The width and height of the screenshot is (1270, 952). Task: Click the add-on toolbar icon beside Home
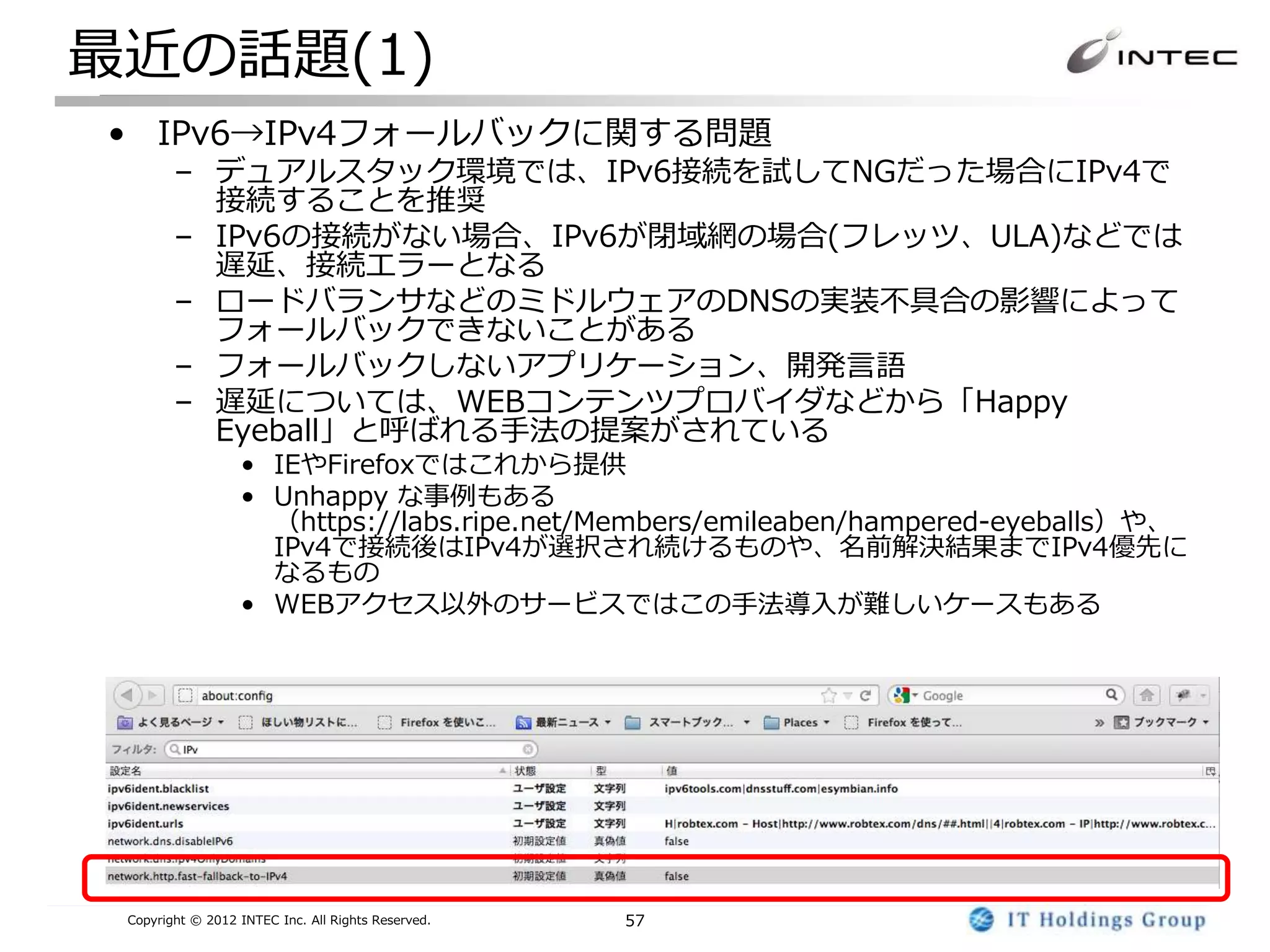[1183, 695]
